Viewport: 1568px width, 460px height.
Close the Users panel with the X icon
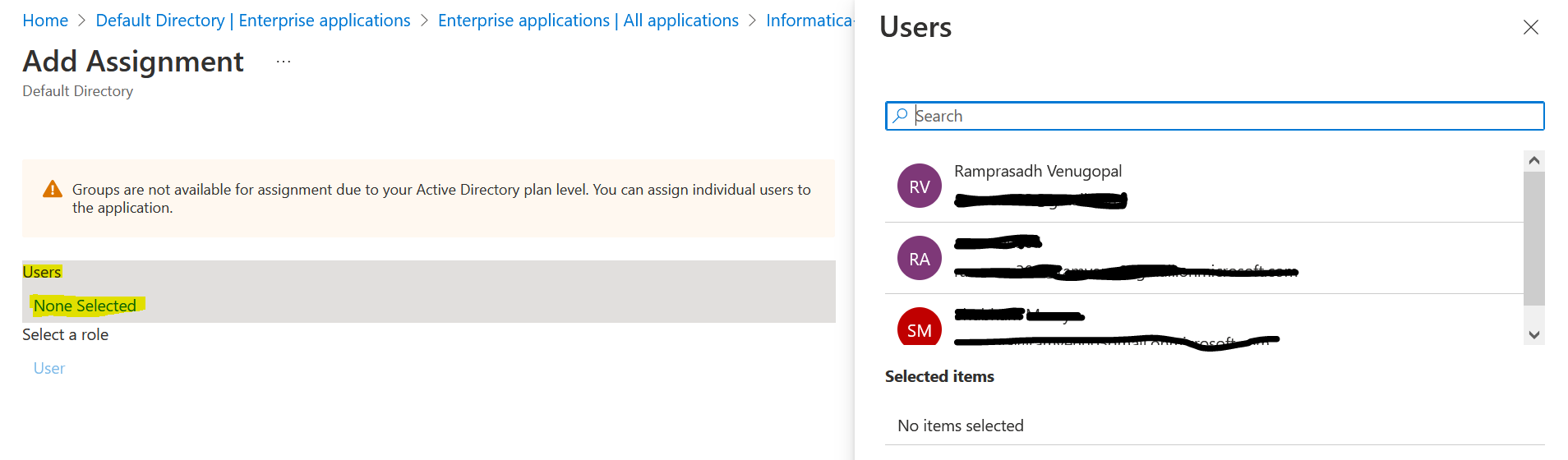(1530, 27)
